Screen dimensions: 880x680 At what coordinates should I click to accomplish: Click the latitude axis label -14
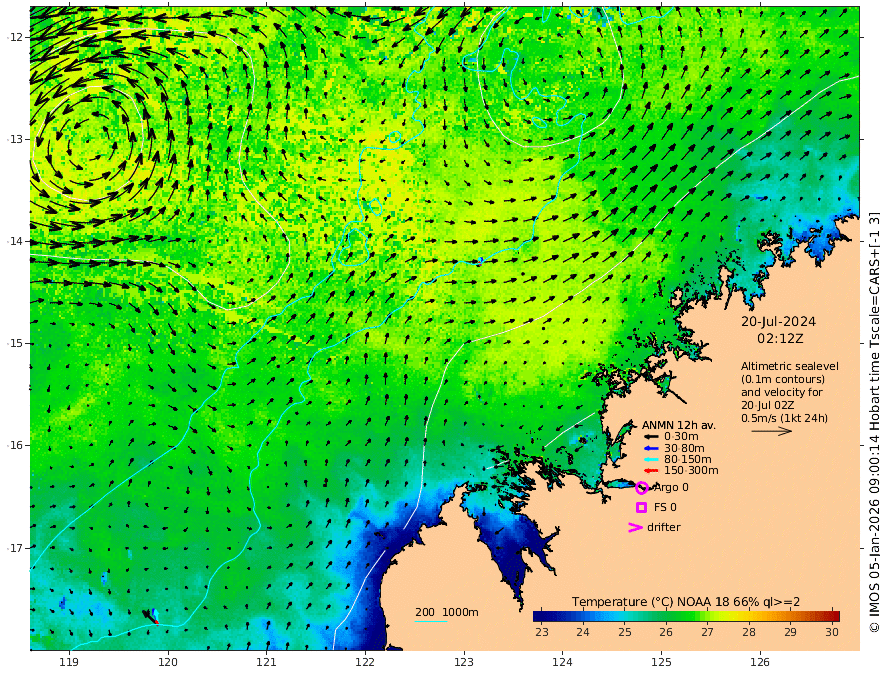15,241
